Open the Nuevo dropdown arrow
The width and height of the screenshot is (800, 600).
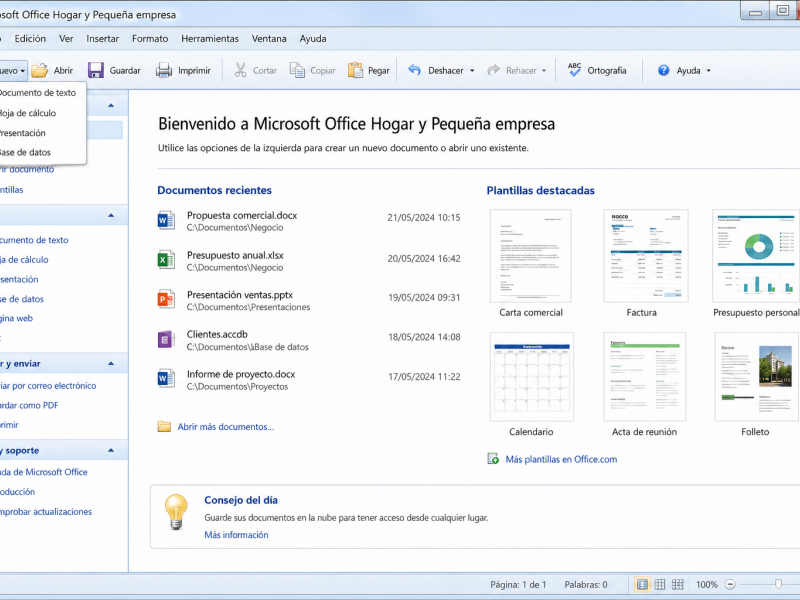(x=23, y=71)
